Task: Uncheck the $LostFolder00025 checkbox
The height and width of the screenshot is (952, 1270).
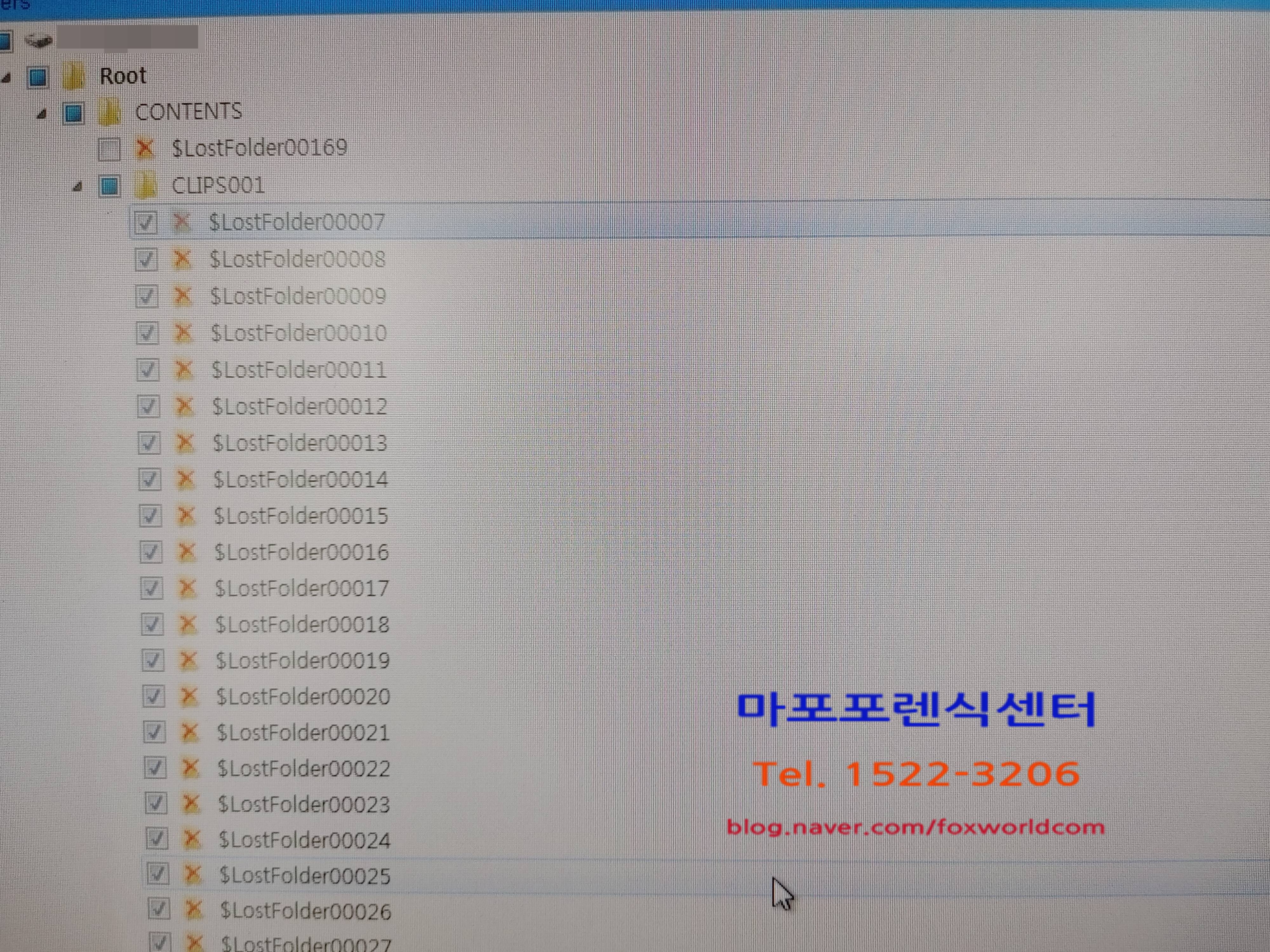Action: [x=157, y=874]
